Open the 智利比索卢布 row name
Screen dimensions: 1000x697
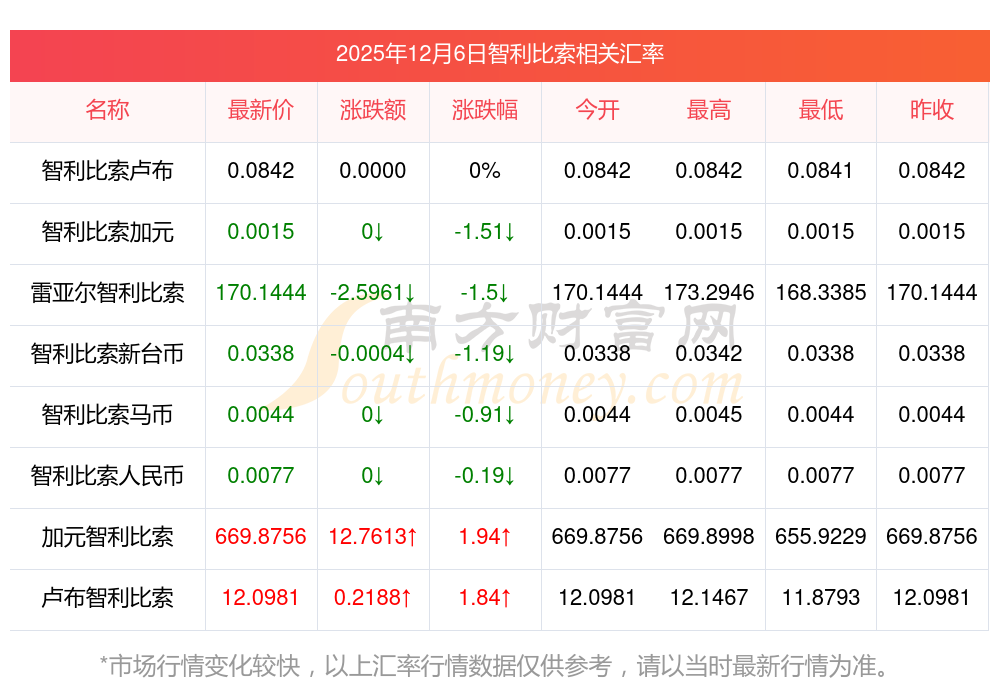[107, 171]
